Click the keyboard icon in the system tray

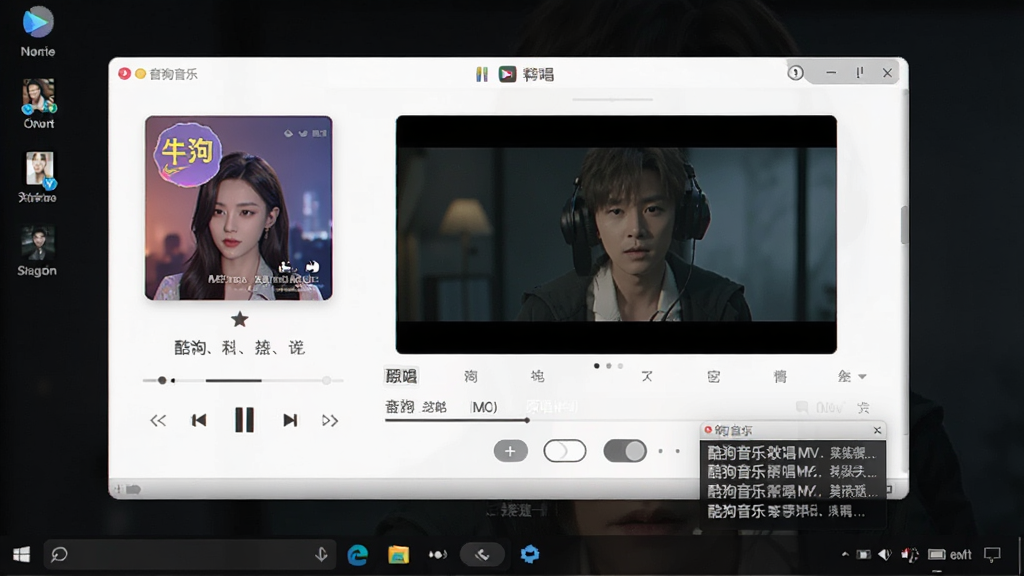tap(936, 554)
